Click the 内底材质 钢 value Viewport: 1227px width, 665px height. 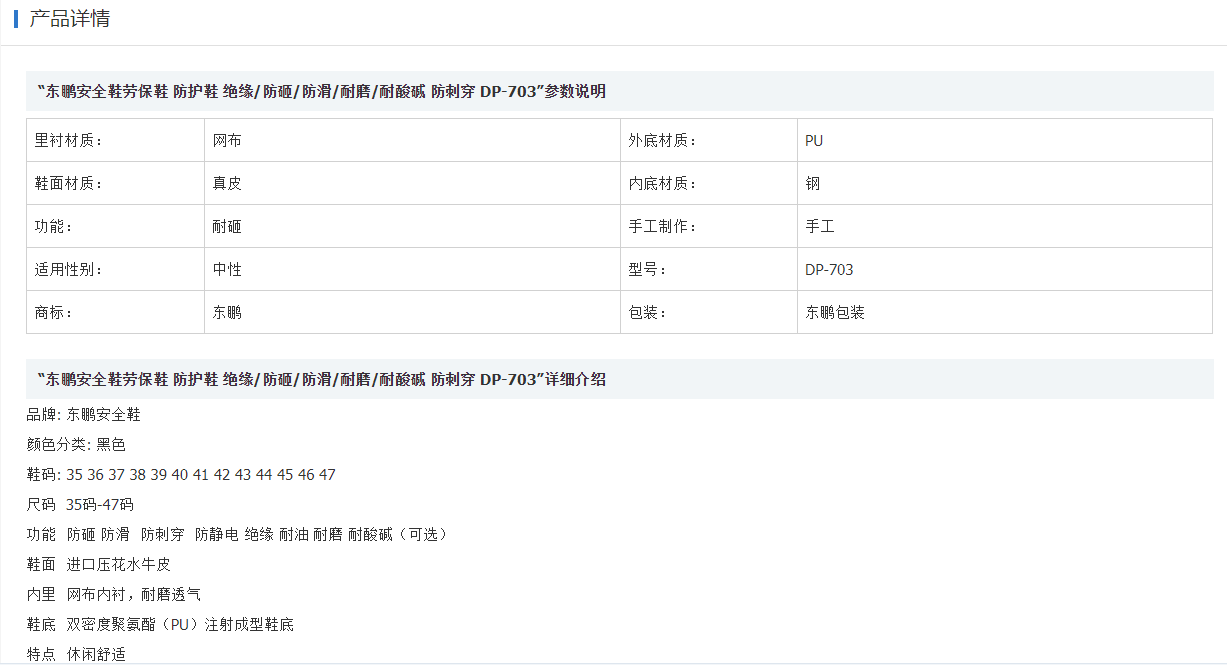1005,184
